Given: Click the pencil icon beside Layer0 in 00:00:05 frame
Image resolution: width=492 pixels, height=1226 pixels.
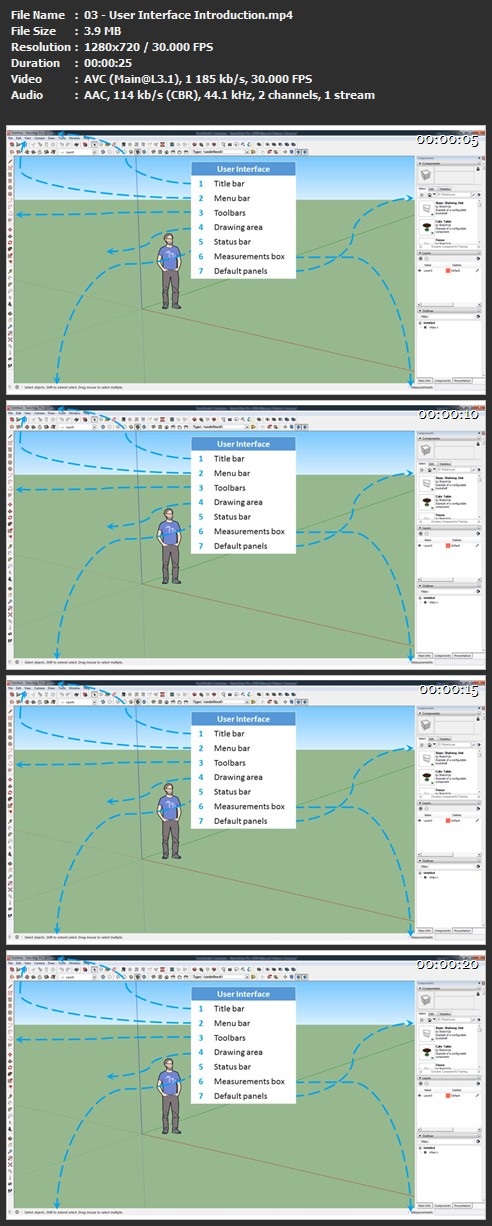Looking at the screenshot, I should (x=477, y=270).
